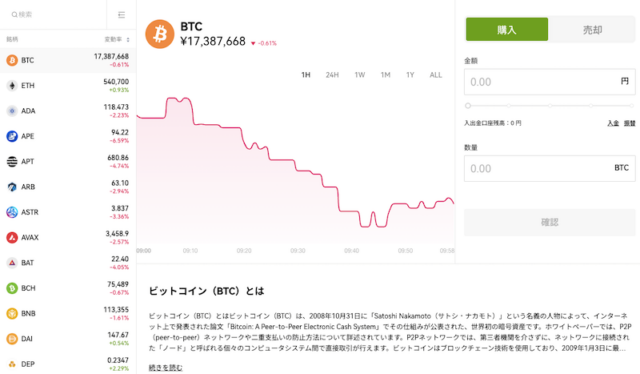The width and height of the screenshot is (640, 374).
Task: Select the 24H chart range tab
Action: [332, 75]
